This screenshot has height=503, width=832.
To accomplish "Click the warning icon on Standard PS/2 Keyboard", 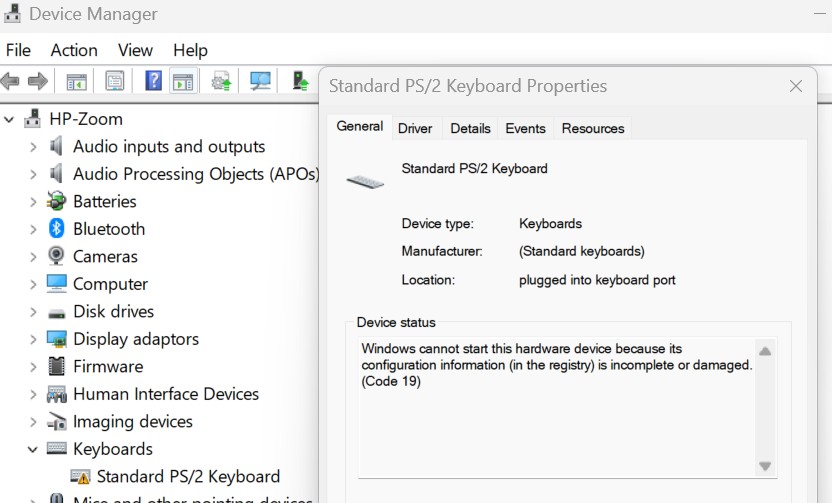I will point(80,476).
